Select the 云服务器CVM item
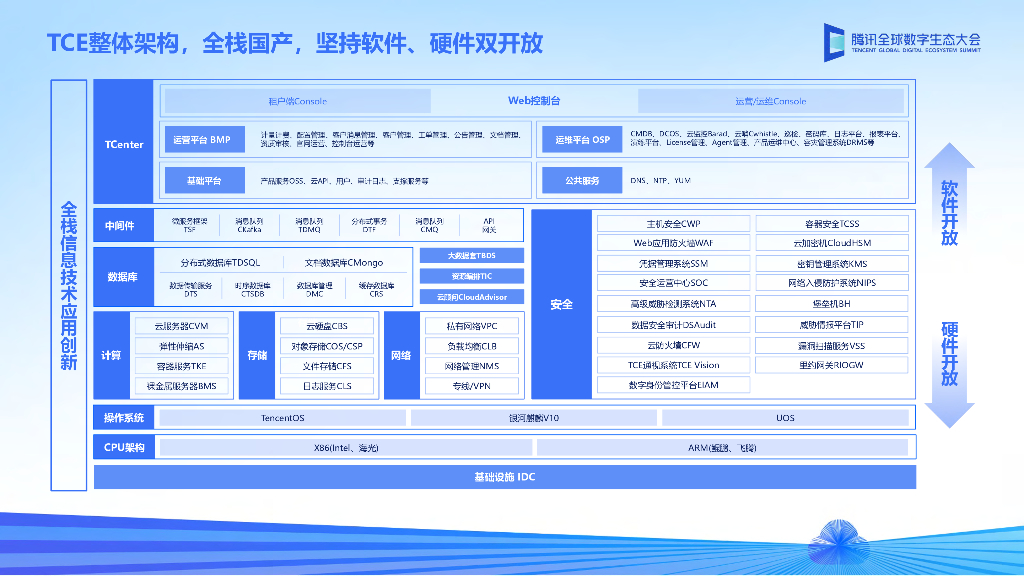 [x=181, y=326]
